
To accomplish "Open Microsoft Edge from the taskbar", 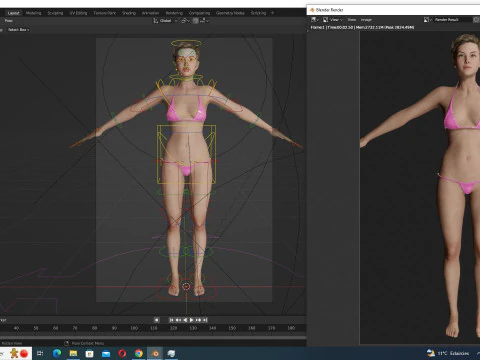I will (x=57, y=353).
